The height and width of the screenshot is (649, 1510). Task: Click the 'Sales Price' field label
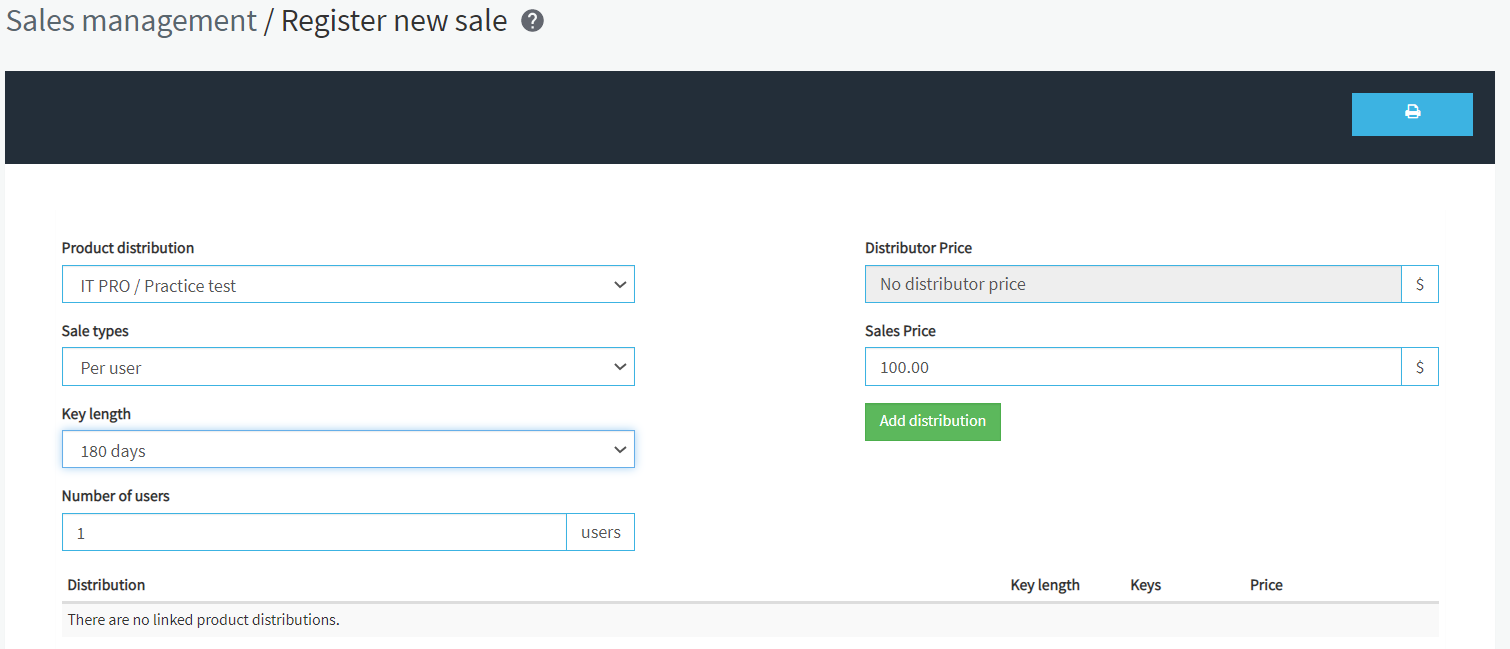coord(900,331)
